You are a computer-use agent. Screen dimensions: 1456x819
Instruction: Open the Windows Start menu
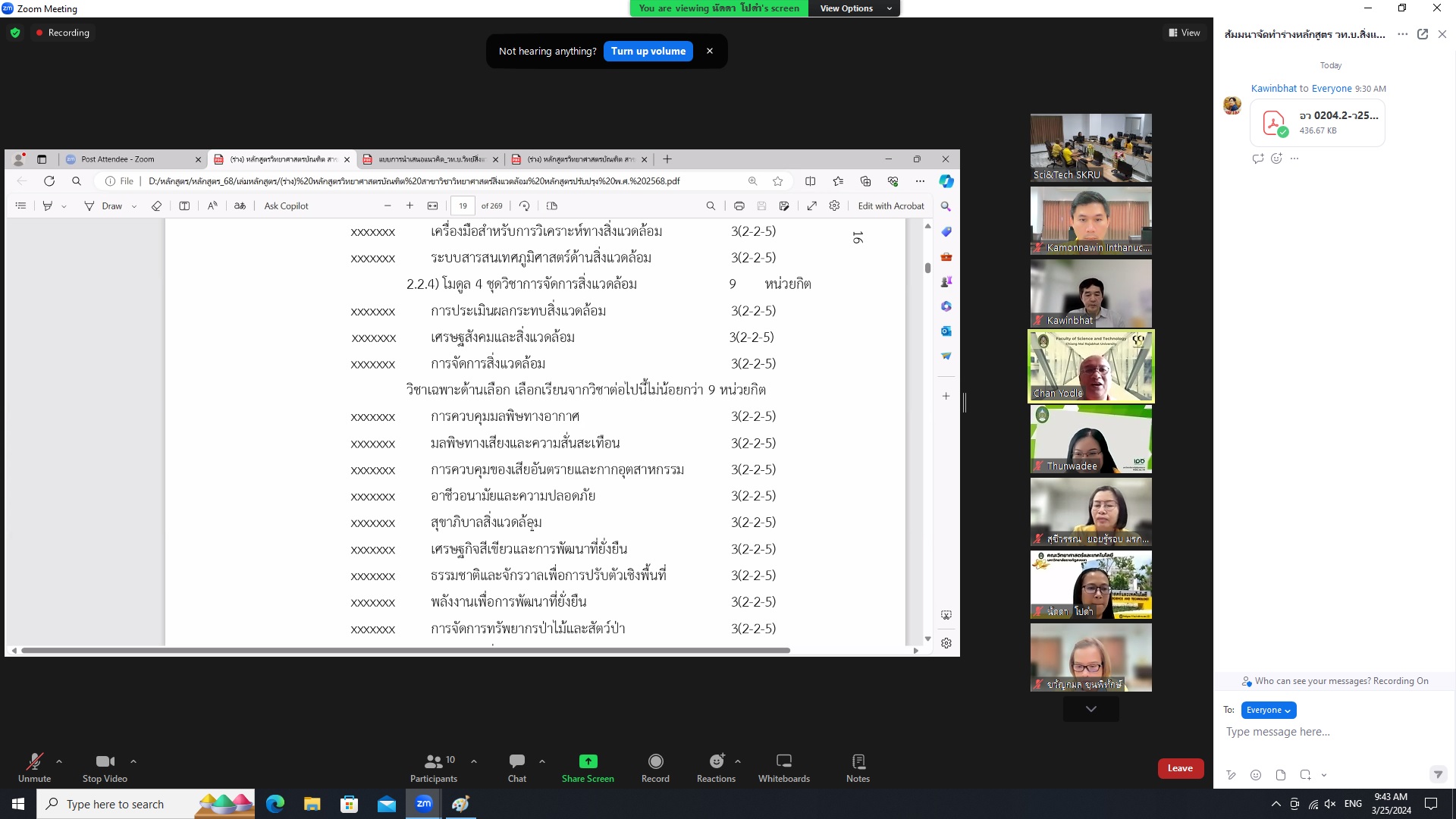(x=18, y=804)
